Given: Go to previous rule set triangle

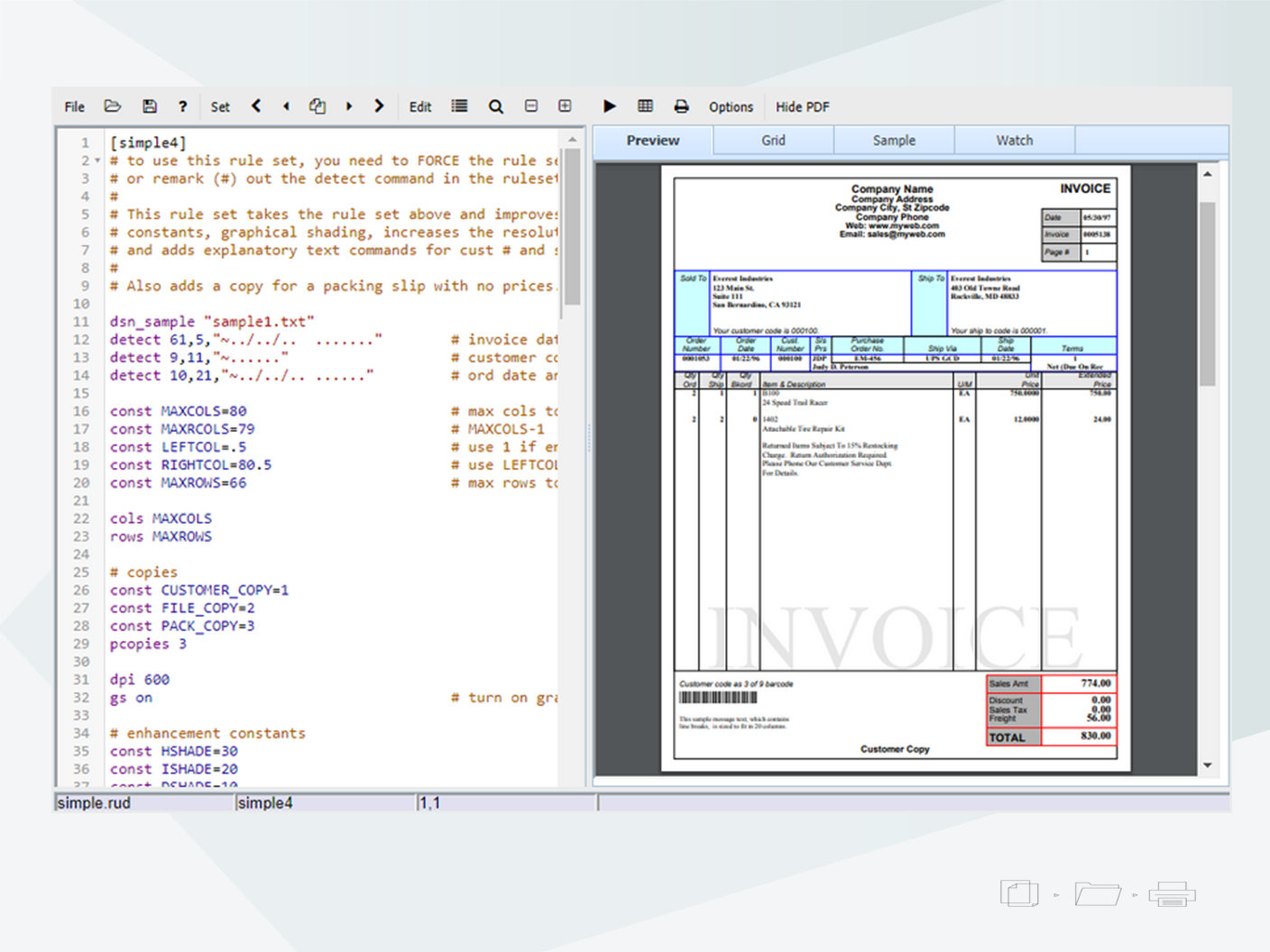Looking at the screenshot, I should [286, 106].
